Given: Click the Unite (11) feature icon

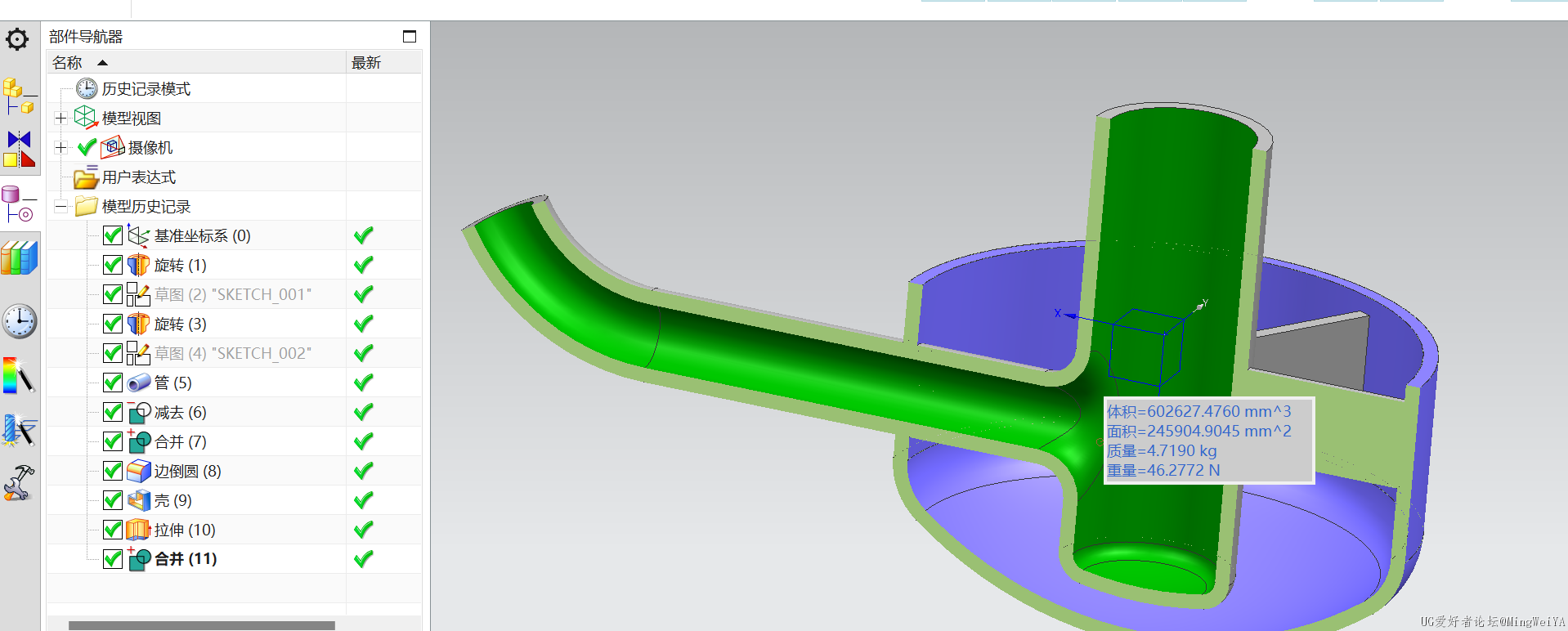Looking at the screenshot, I should (x=138, y=559).
